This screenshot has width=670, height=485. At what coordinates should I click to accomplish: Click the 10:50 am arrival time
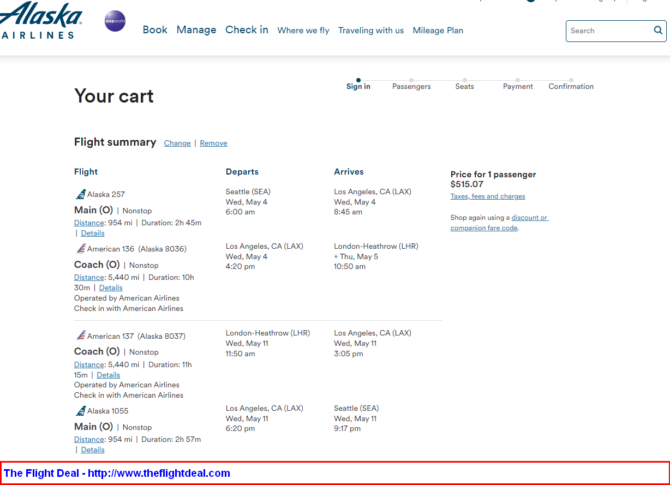pos(350,267)
